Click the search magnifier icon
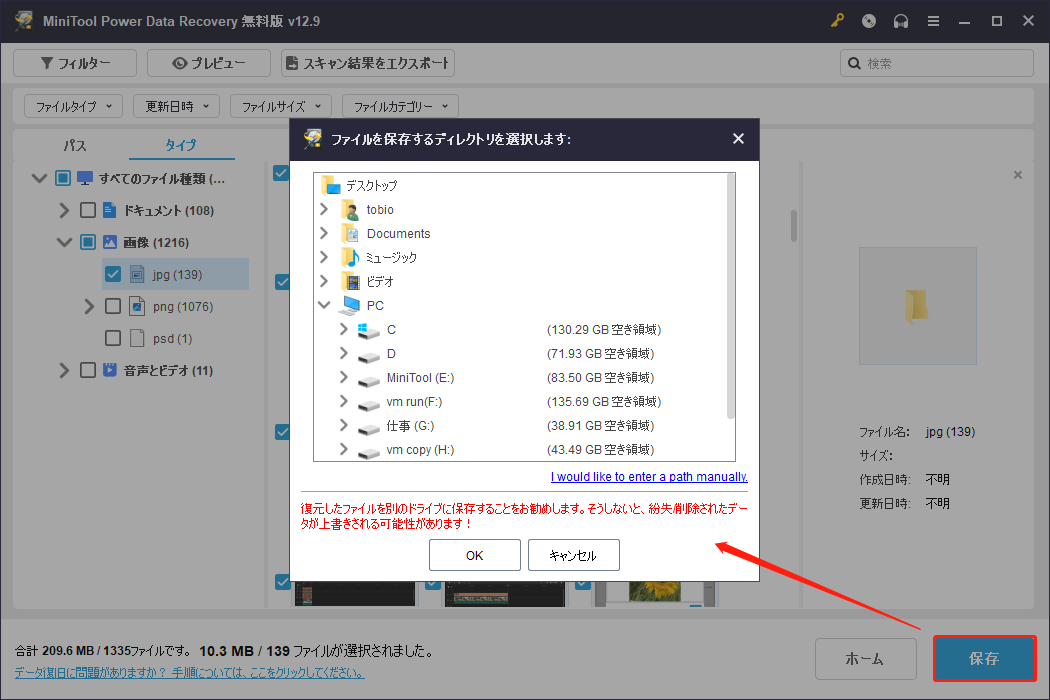The image size is (1050, 700). pos(854,63)
